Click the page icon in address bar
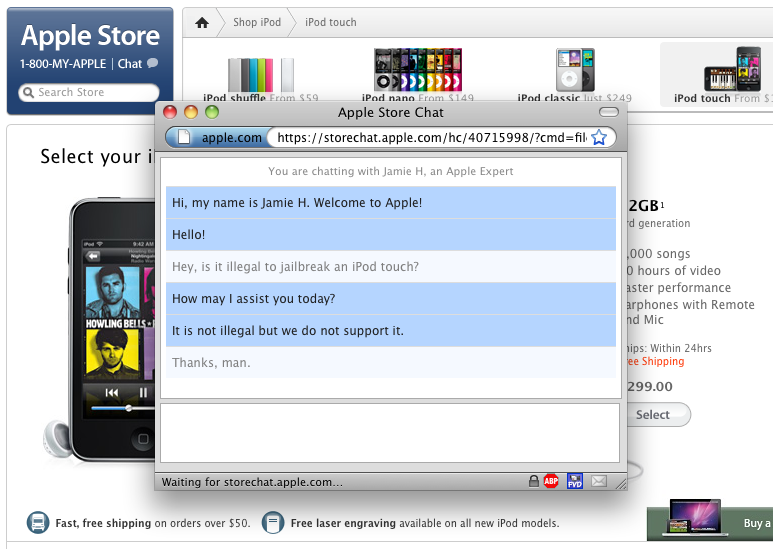This screenshot has height=549, width=773. [184, 137]
